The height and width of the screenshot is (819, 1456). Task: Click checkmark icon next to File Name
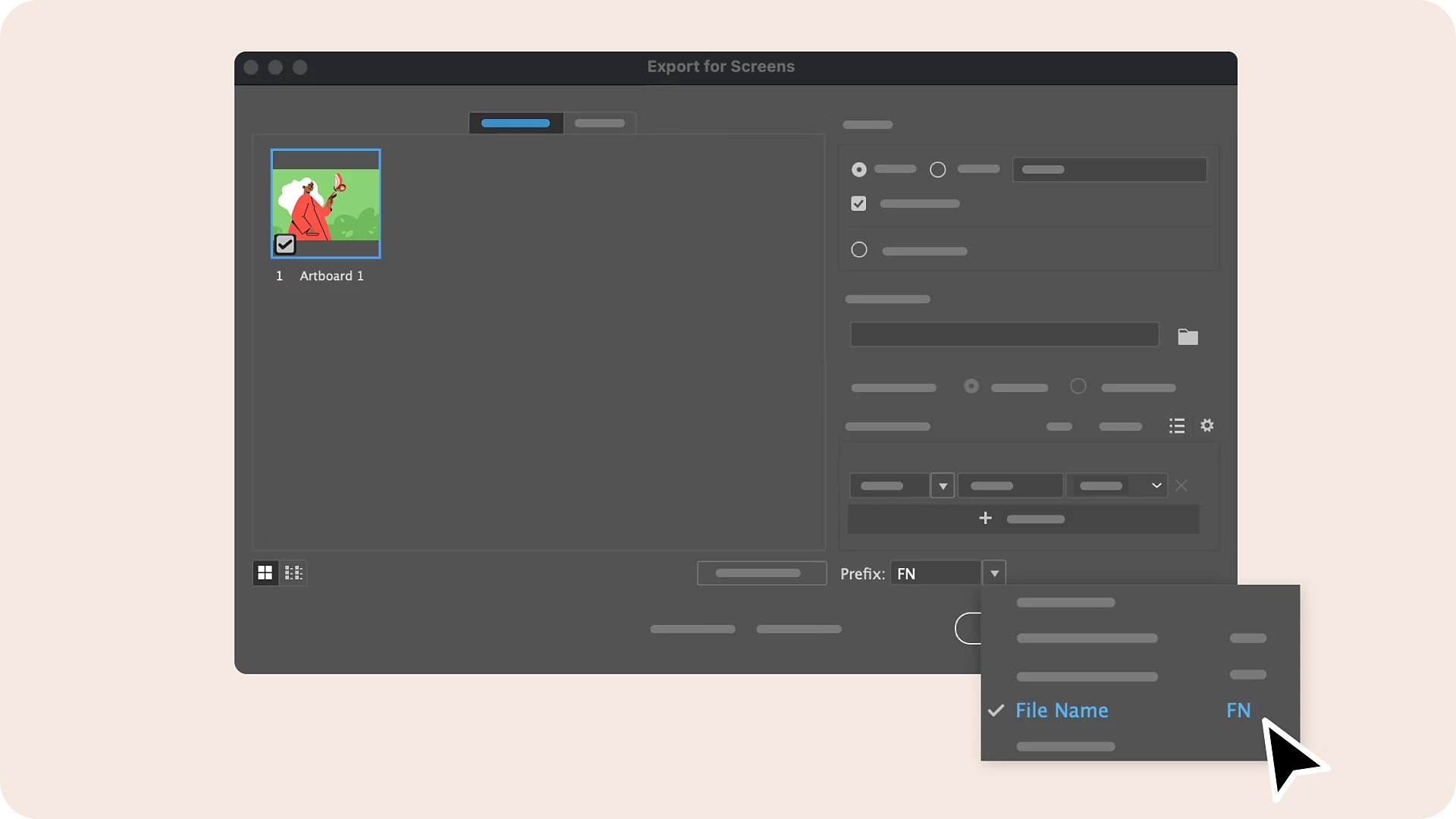996,711
